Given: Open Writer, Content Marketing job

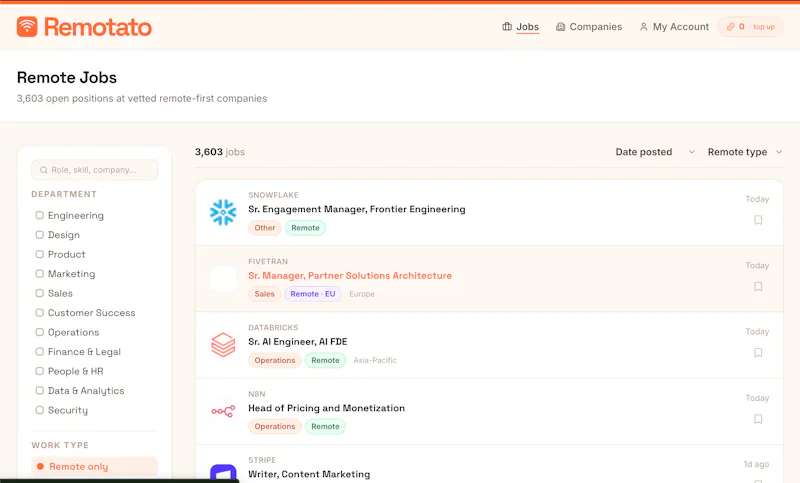Looking at the screenshot, I should (x=309, y=474).
